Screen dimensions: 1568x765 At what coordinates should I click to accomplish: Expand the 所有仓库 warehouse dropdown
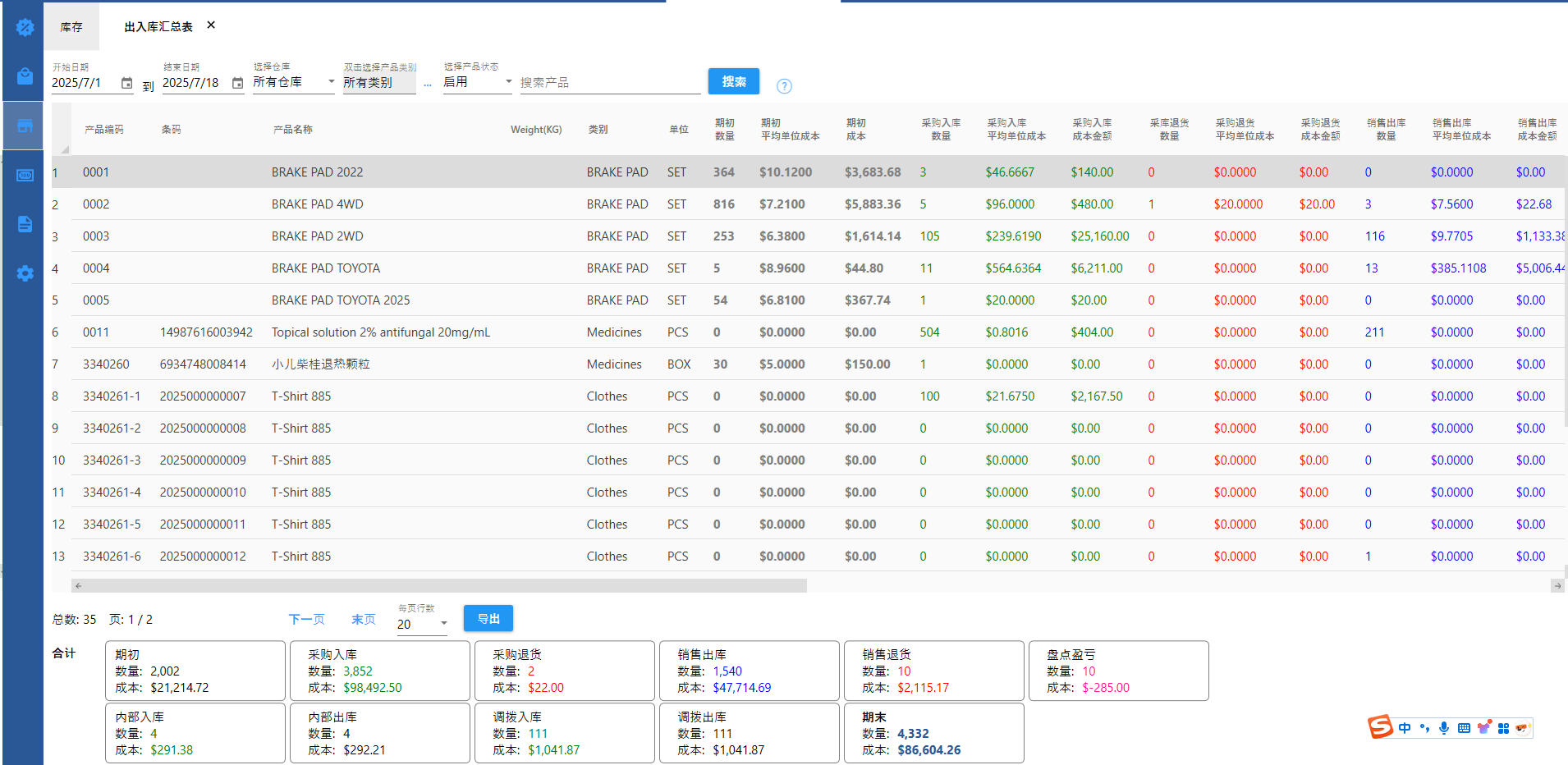(293, 82)
